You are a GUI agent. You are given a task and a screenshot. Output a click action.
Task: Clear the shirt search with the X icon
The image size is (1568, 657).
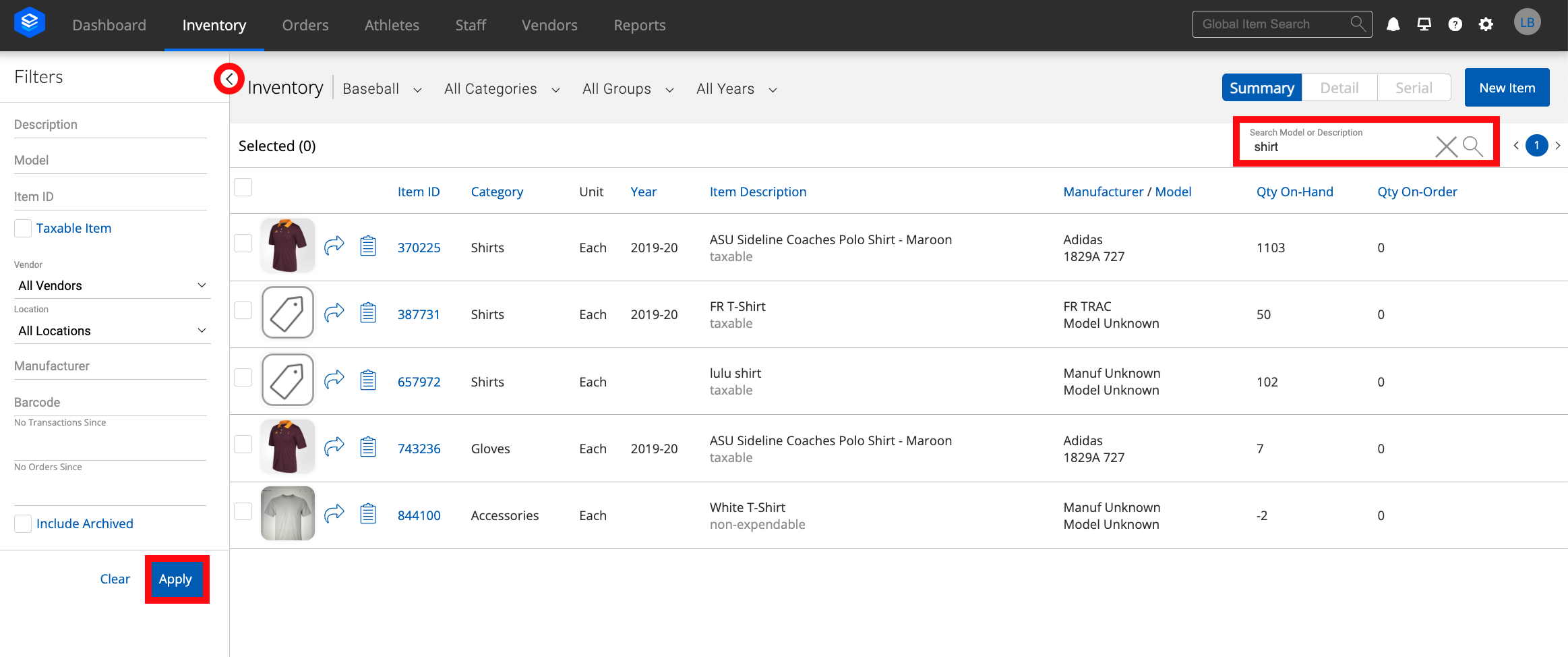click(x=1445, y=146)
